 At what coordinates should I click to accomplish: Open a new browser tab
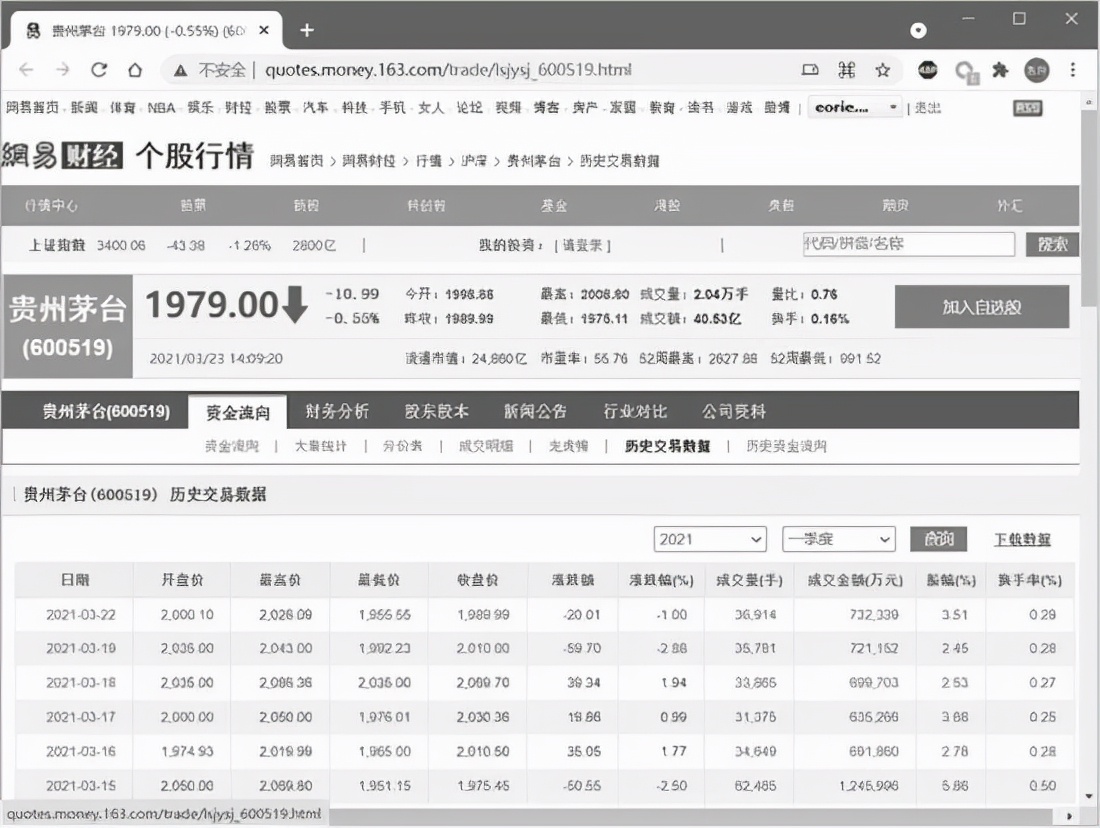[306, 29]
